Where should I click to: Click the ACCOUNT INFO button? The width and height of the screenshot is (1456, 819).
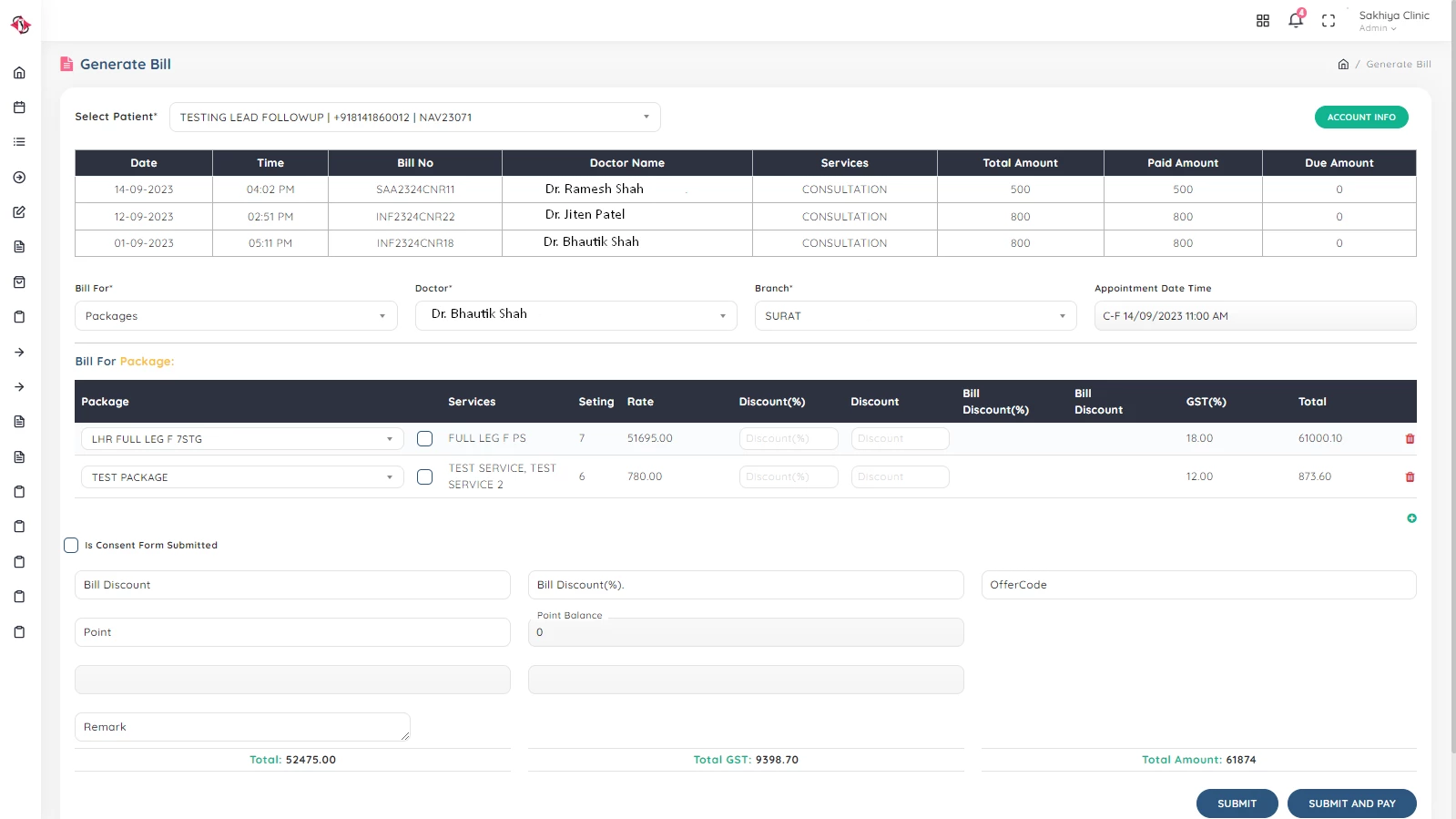pos(1361,117)
